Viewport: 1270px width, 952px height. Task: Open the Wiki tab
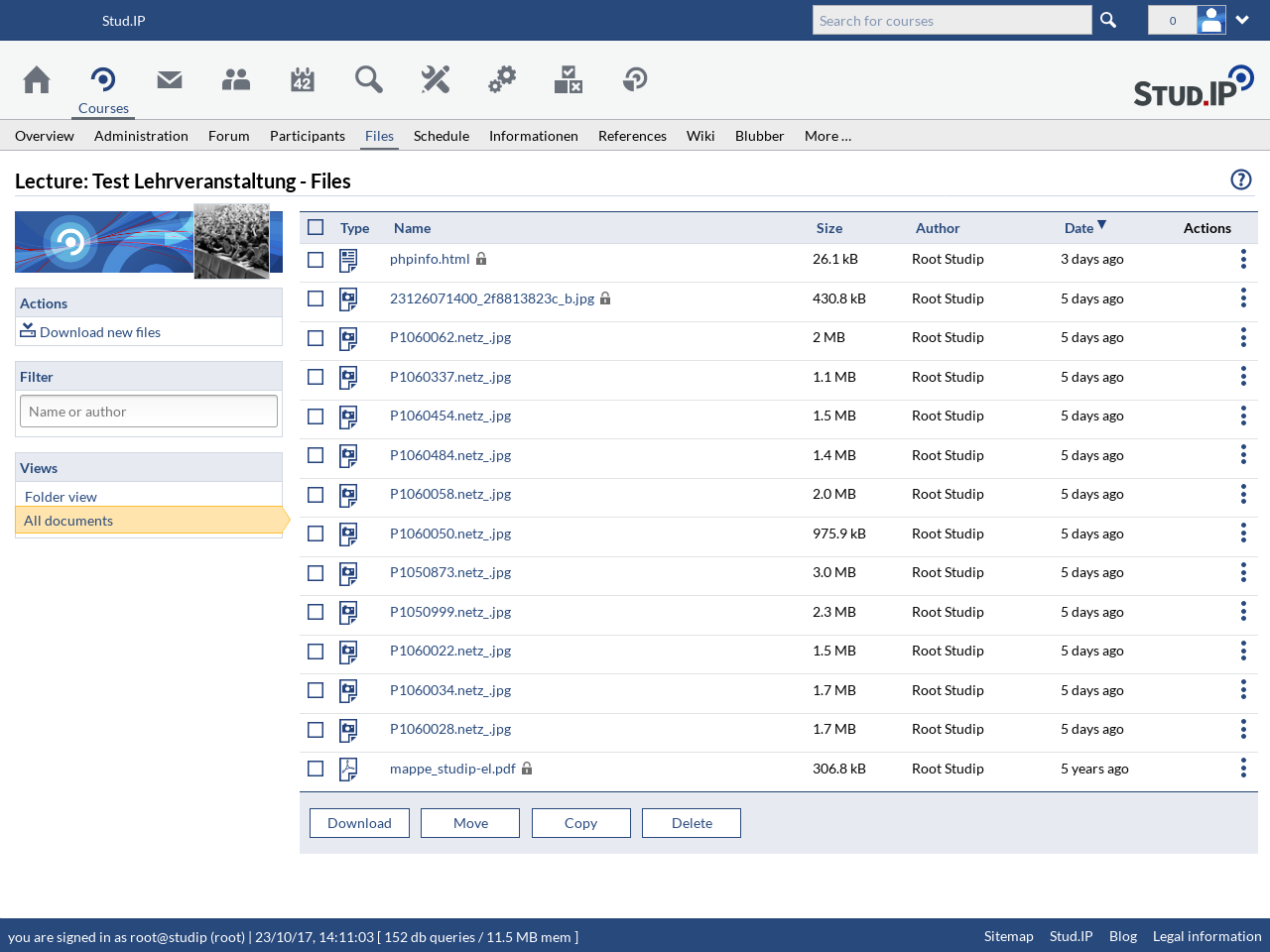coord(700,136)
